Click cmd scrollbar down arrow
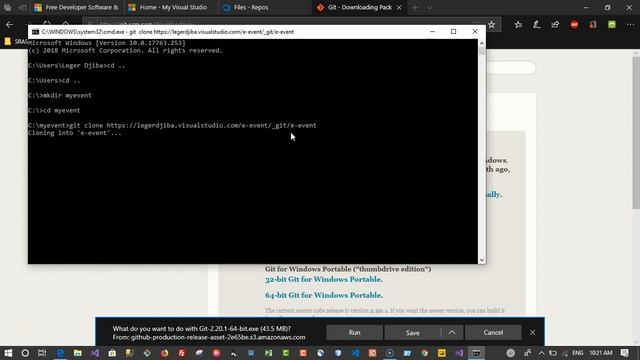Screen dimensions: 640x360 point(482,260)
